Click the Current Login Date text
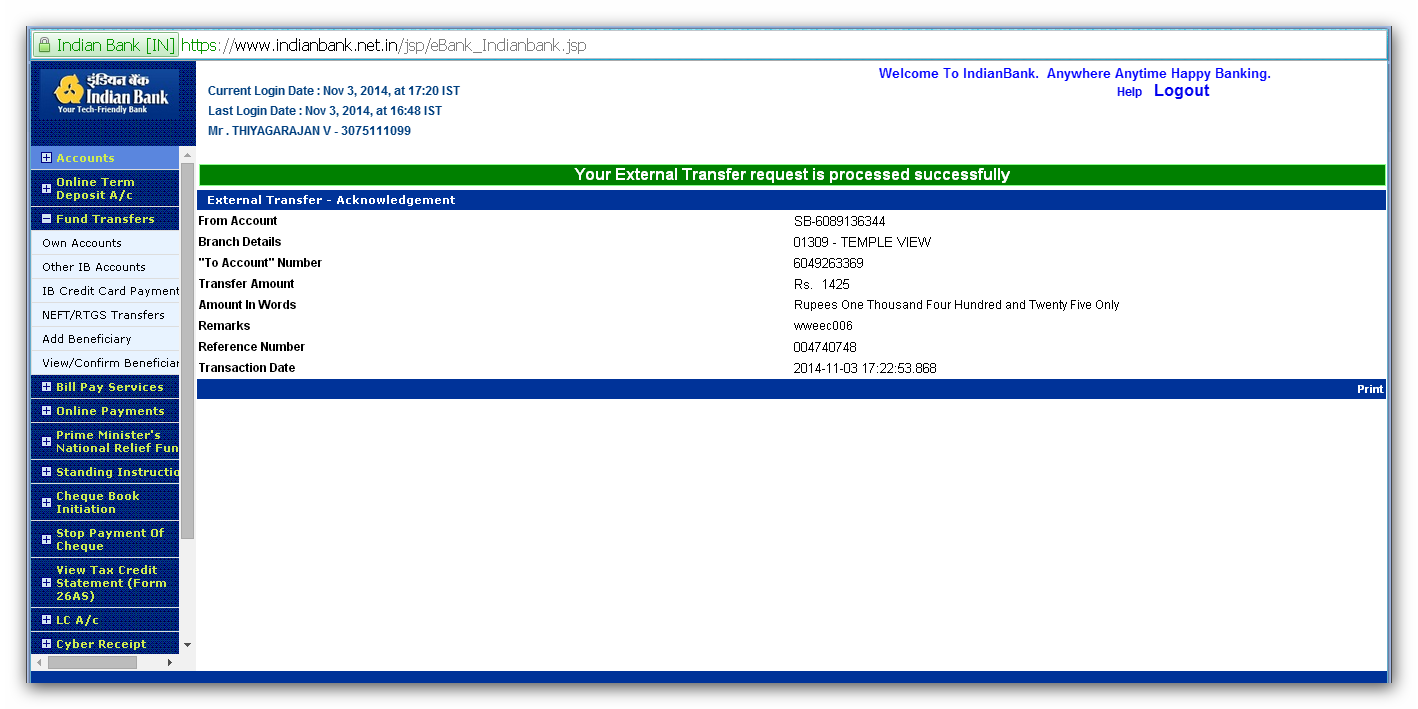 334,91
